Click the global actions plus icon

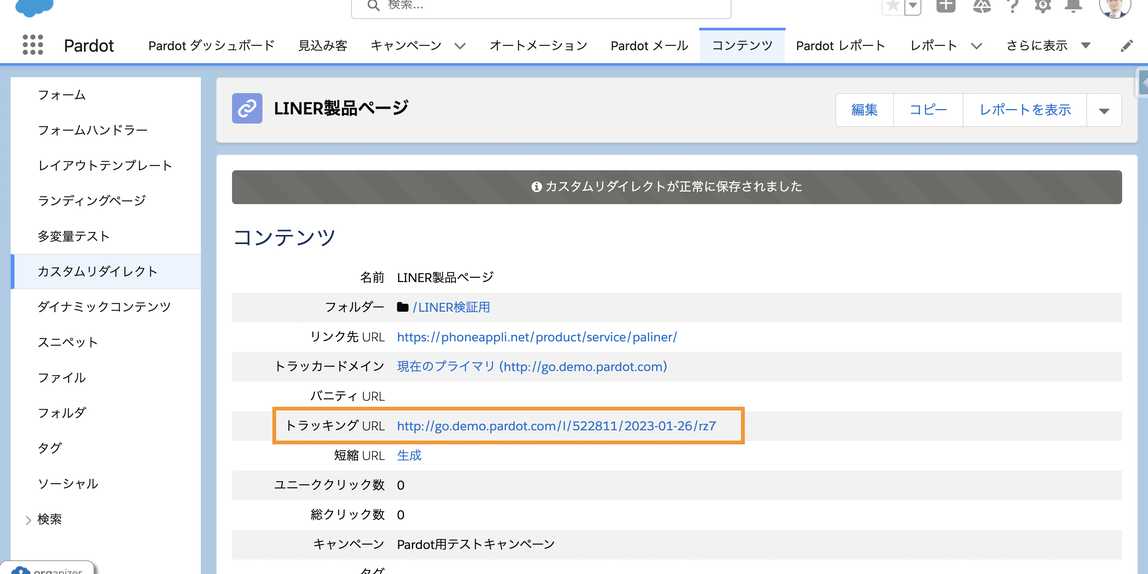[x=947, y=5]
